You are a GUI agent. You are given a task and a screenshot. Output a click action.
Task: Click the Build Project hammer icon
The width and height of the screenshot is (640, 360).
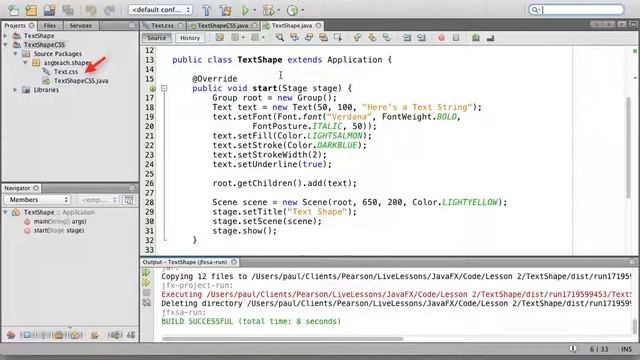207,10
